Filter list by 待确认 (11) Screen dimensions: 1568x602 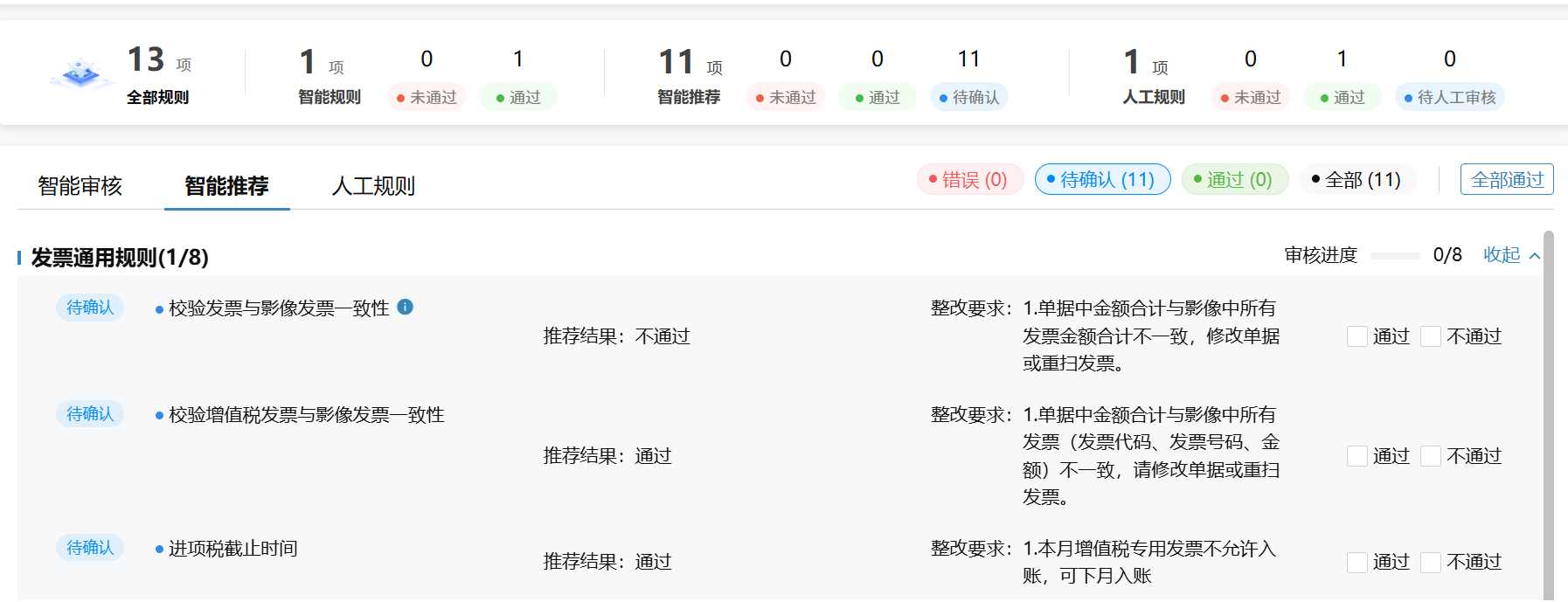point(1102,179)
